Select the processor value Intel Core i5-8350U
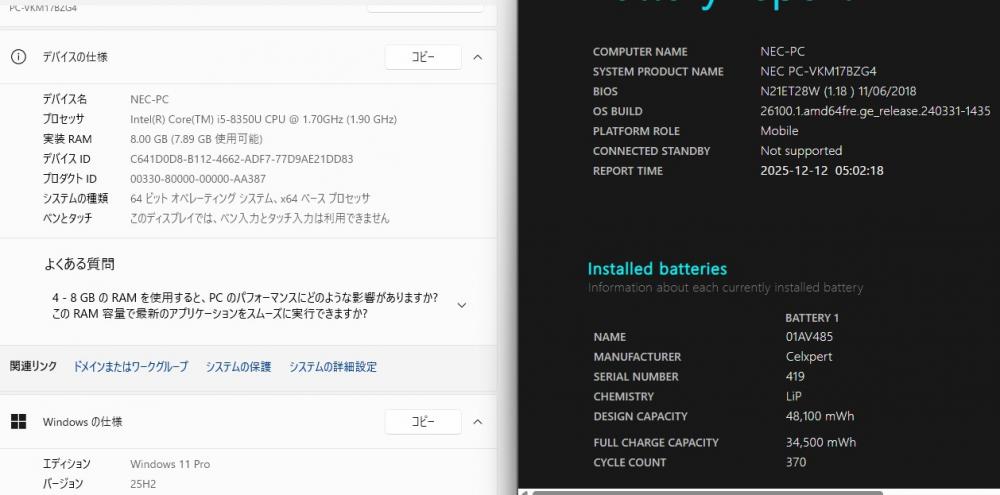Screen dimensions: 1000x495 click(x=263, y=119)
